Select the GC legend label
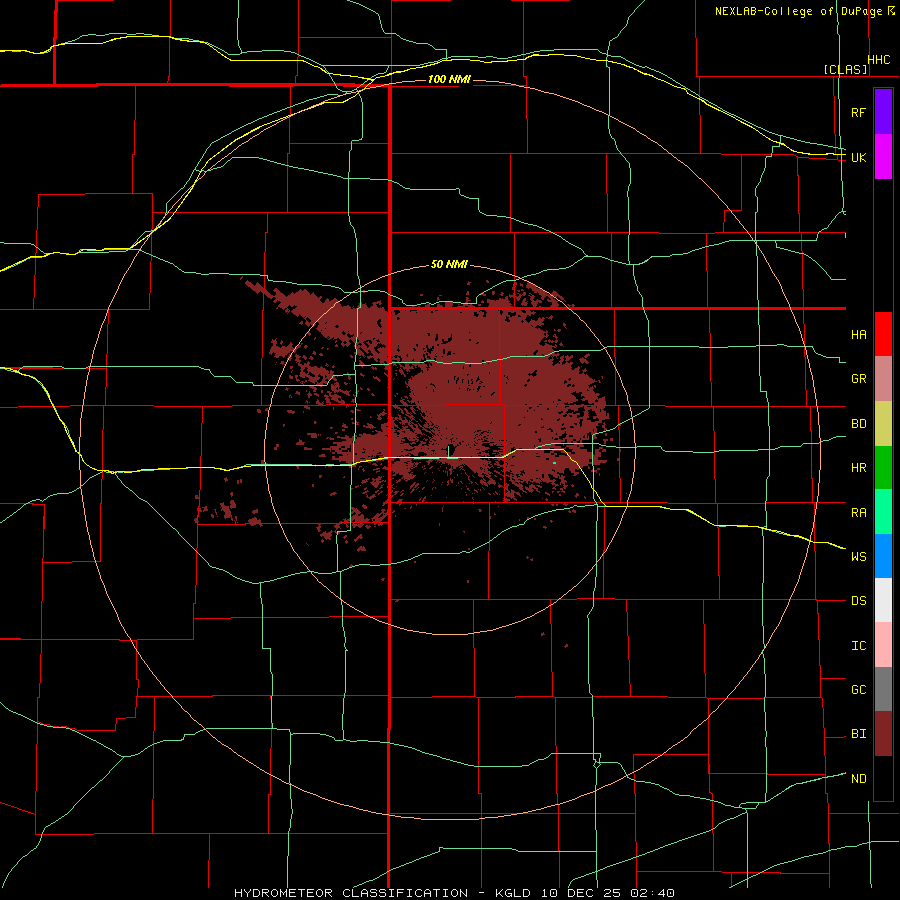This screenshot has width=900, height=900. (858, 690)
